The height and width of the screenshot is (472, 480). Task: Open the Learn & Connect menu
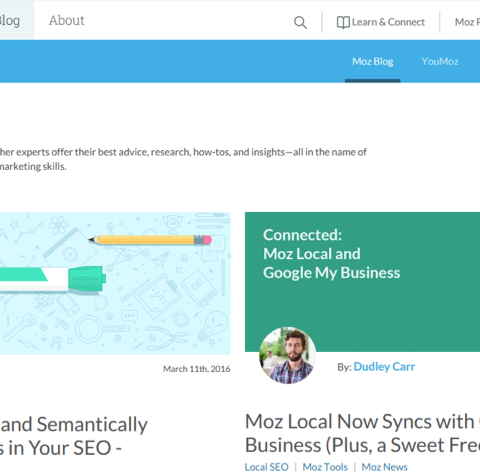click(381, 22)
